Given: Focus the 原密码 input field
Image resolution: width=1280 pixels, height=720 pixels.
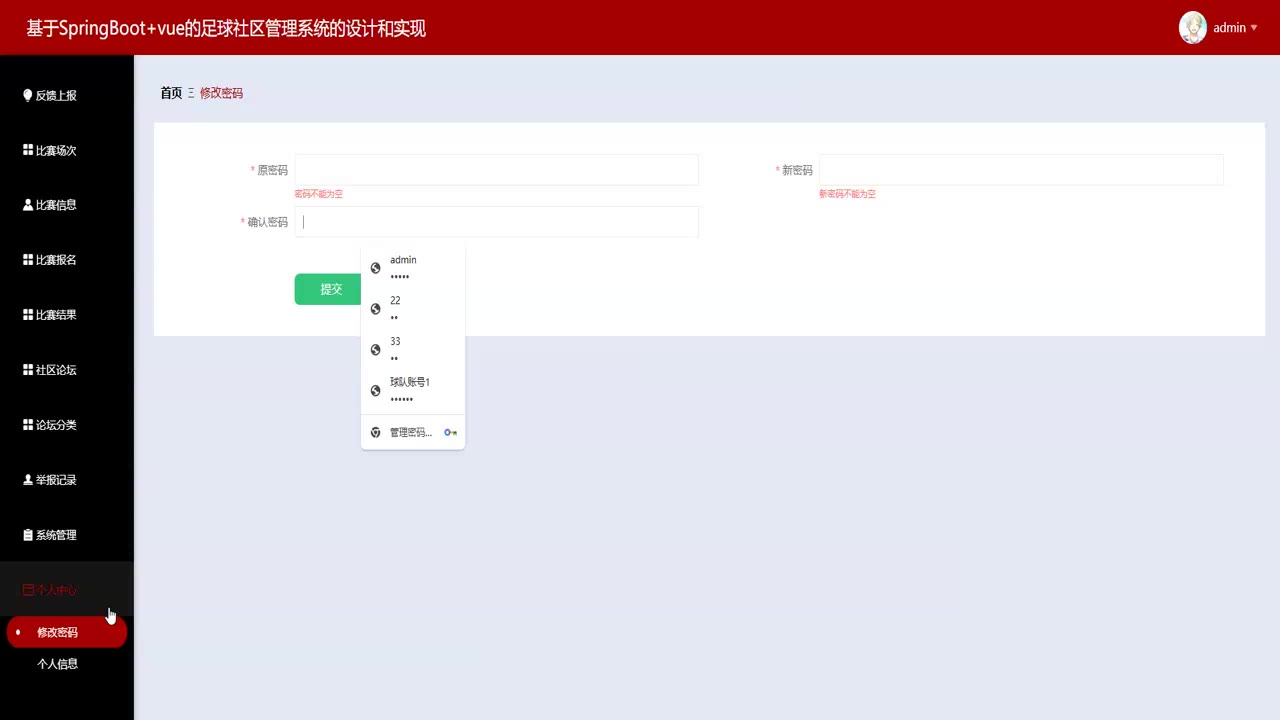Looking at the screenshot, I should [496, 170].
